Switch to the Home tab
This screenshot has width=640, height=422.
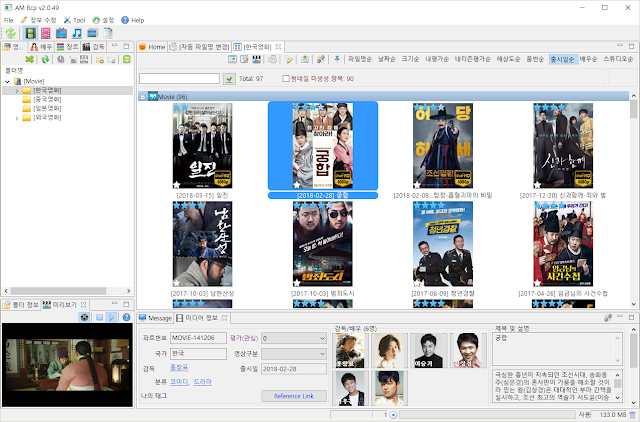pos(152,47)
